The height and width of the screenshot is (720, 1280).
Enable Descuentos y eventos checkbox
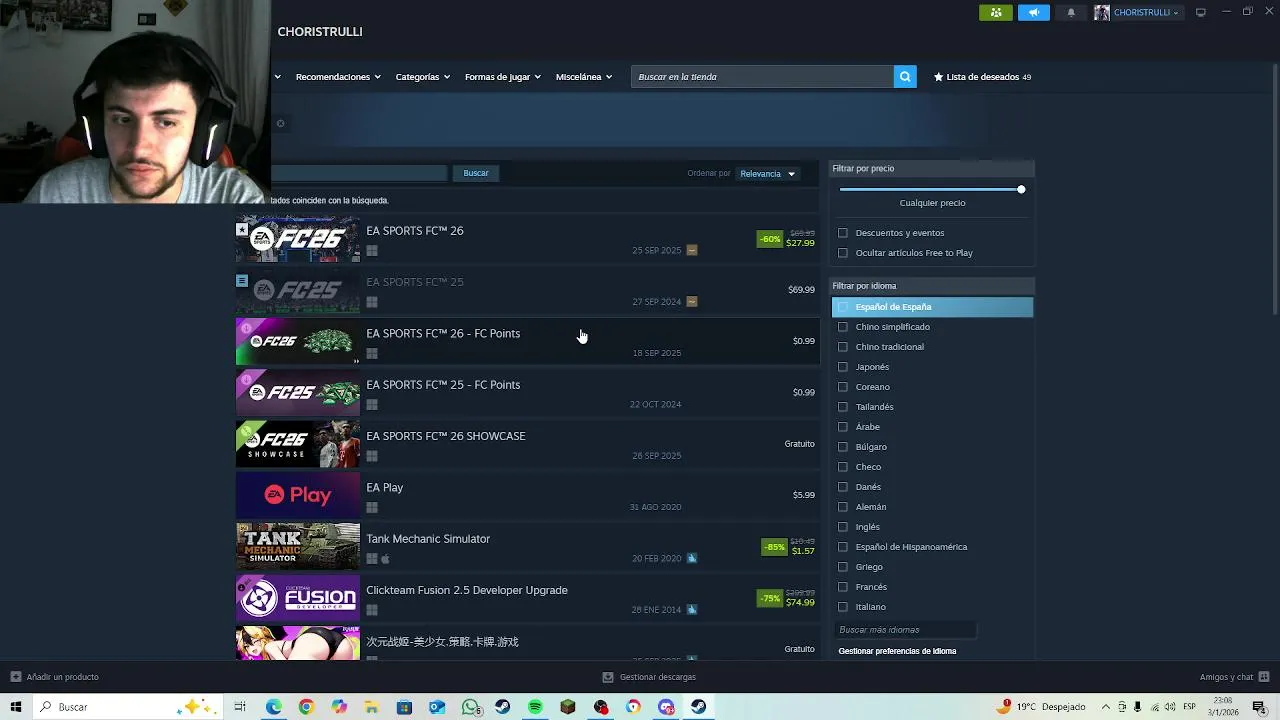tap(842, 233)
